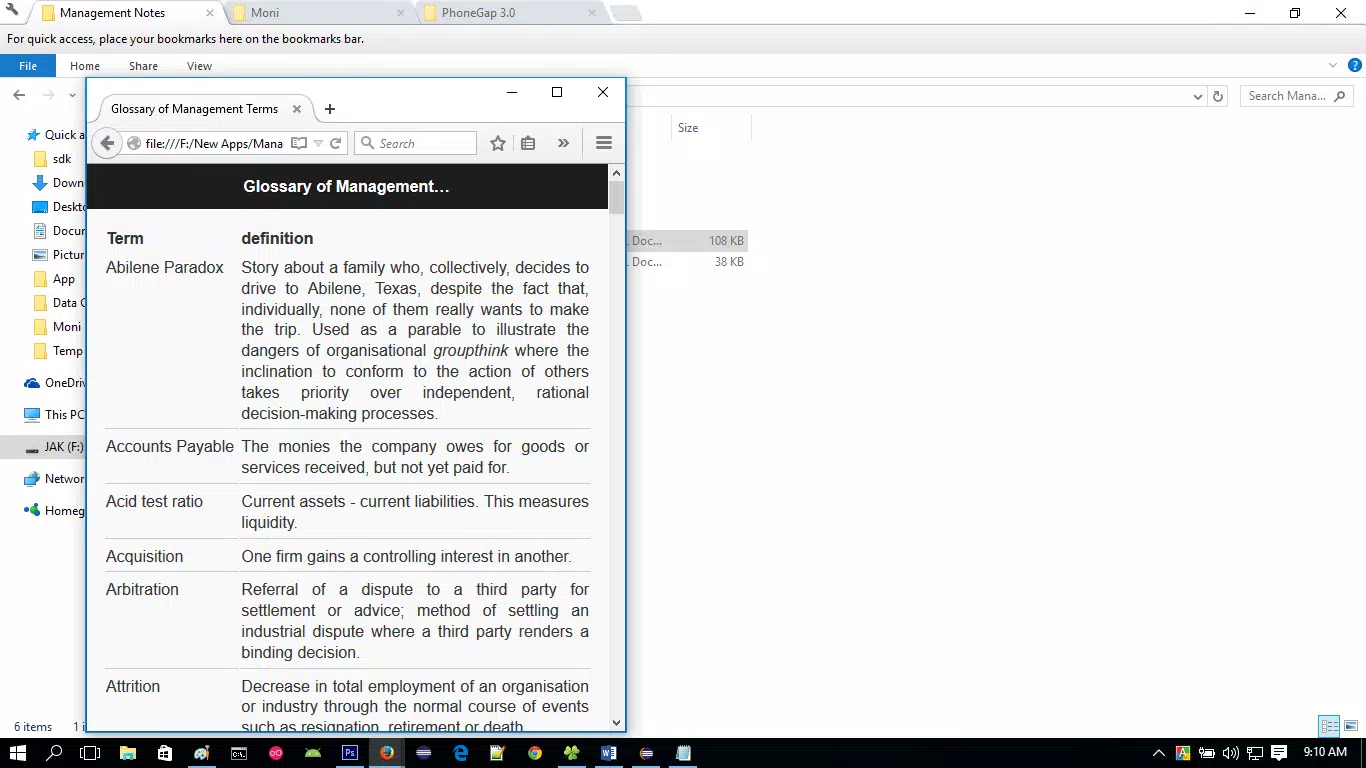This screenshot has width=1366, height=768.
Task: Click the page vertical scrollbar thumb
Action: 616,197
